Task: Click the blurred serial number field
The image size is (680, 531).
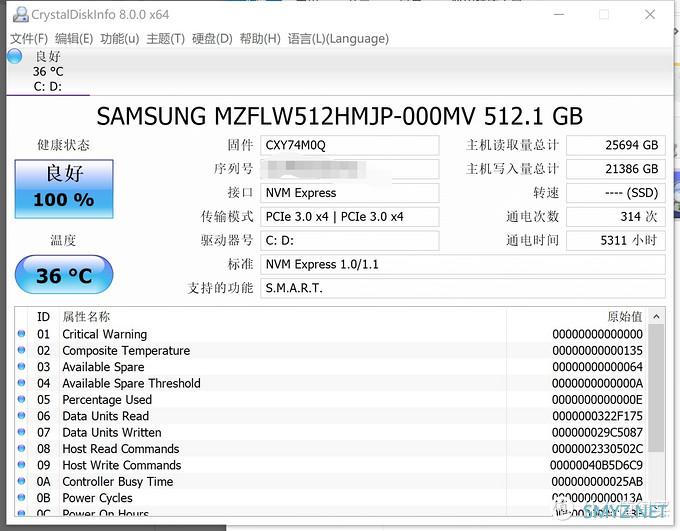Action: tap(350, 169)
